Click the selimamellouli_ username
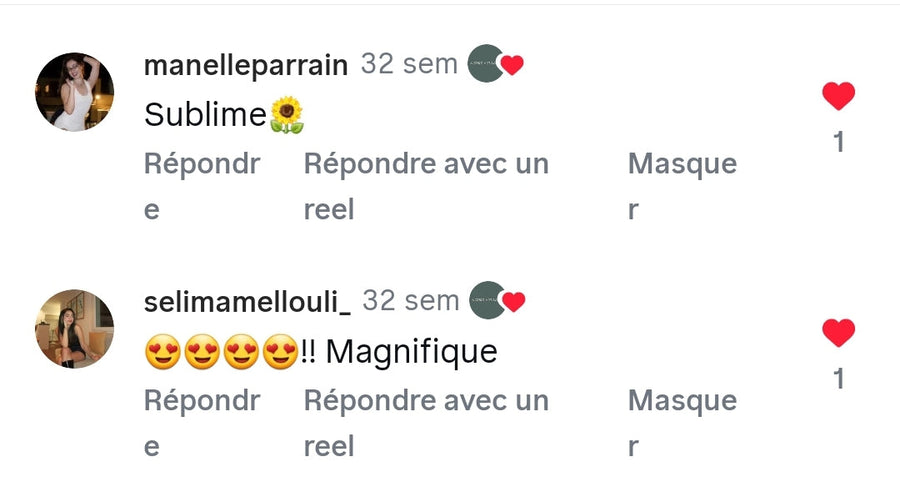The height and width of the screenshot is (487, 900). pyautogui.click(x=247, y=301)
